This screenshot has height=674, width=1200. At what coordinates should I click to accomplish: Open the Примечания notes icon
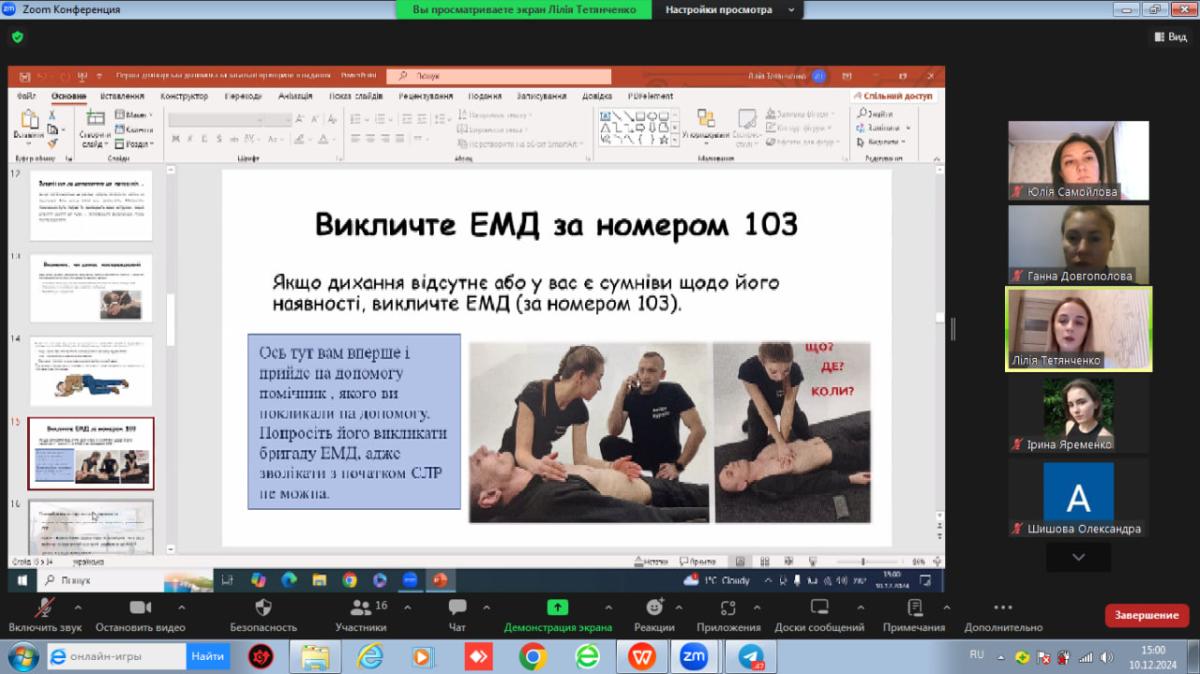913,609
